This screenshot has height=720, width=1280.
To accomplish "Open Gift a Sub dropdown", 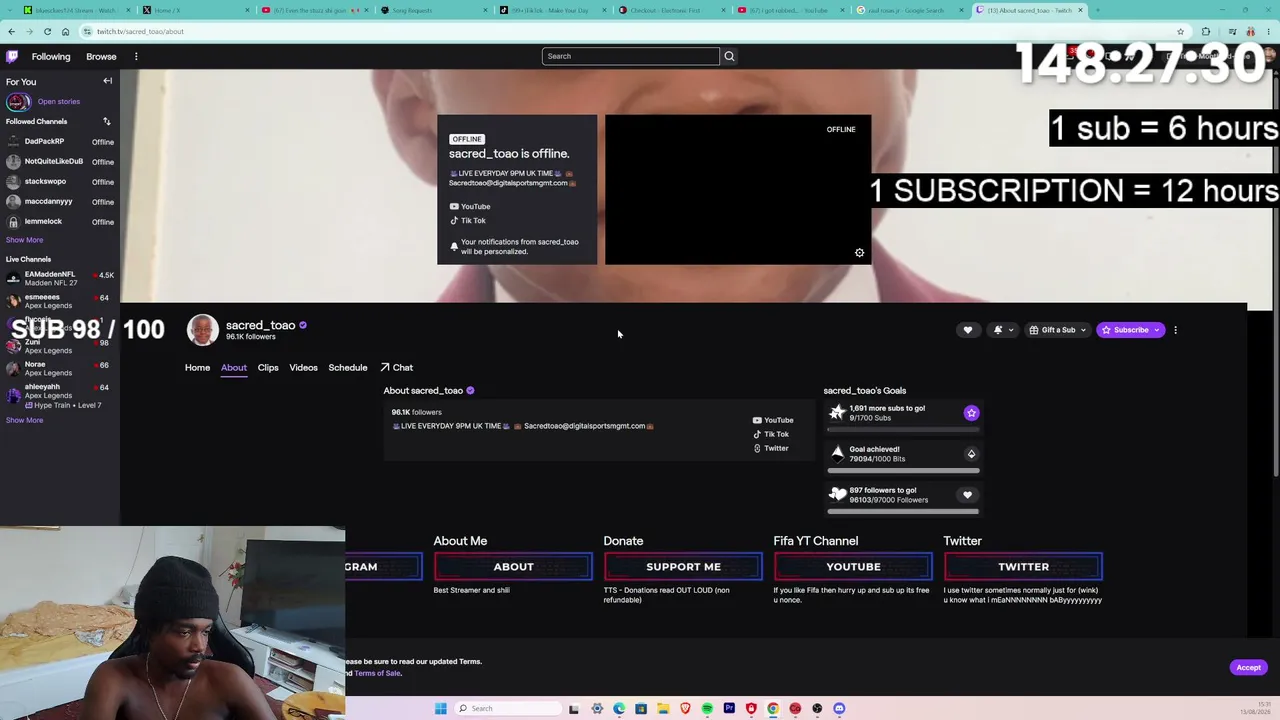I will [x=1057, y=330].
